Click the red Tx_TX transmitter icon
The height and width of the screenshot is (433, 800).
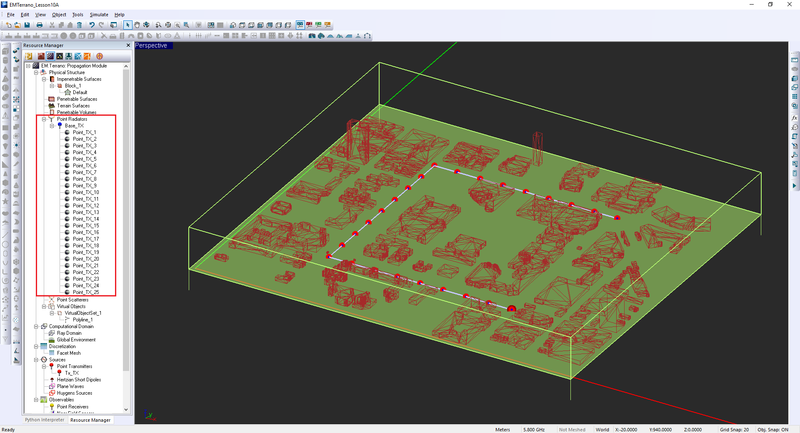coord(58,373)
